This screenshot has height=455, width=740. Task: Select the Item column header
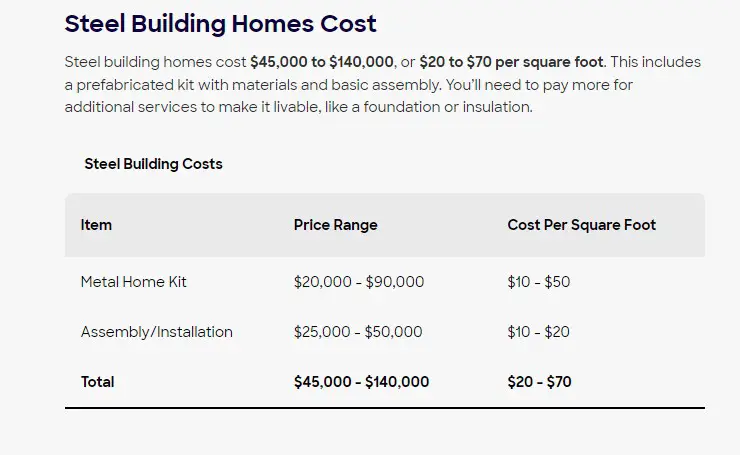click(96, 225)
